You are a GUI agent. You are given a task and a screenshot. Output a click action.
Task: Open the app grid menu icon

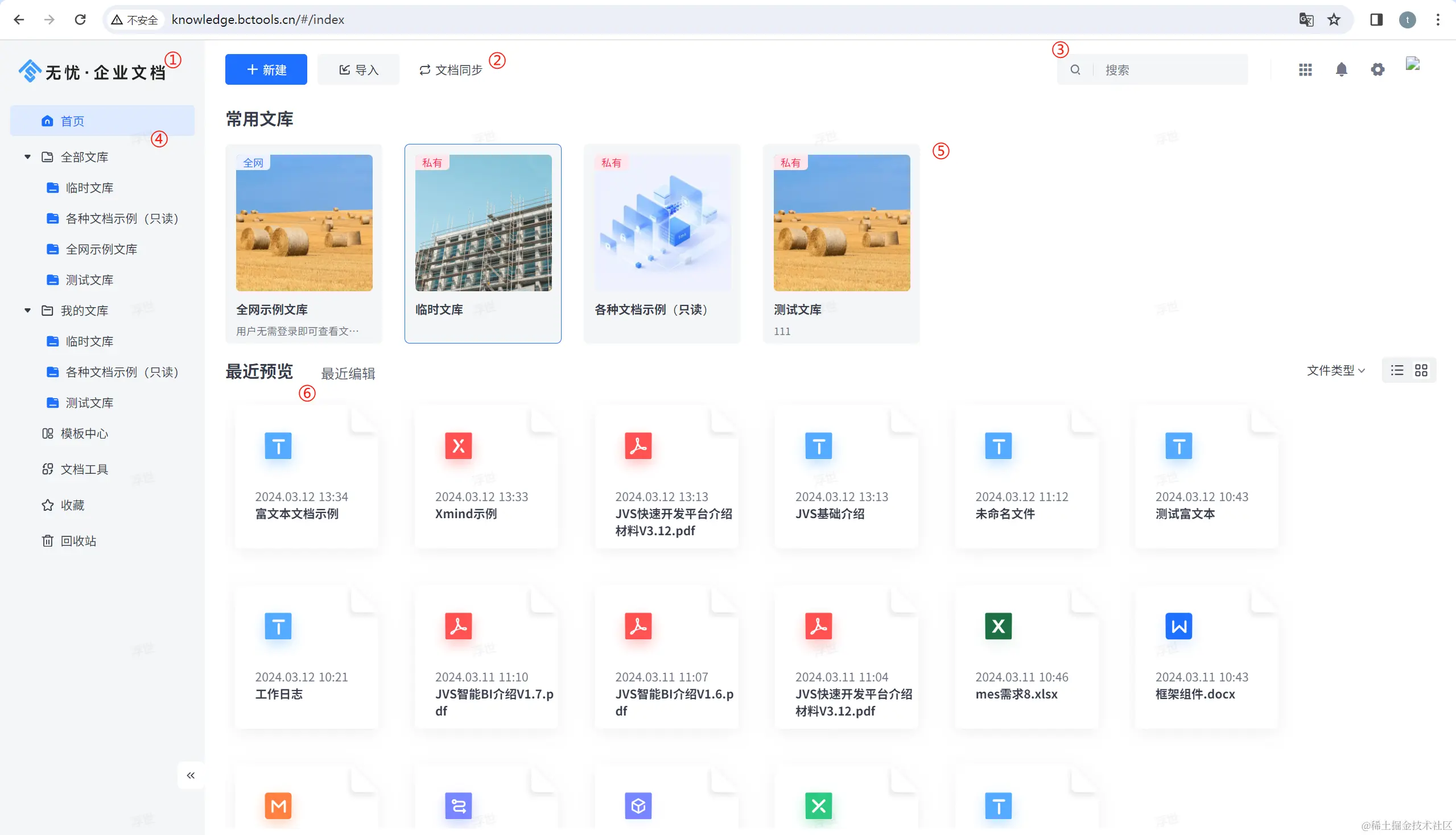click(1305, 70)
